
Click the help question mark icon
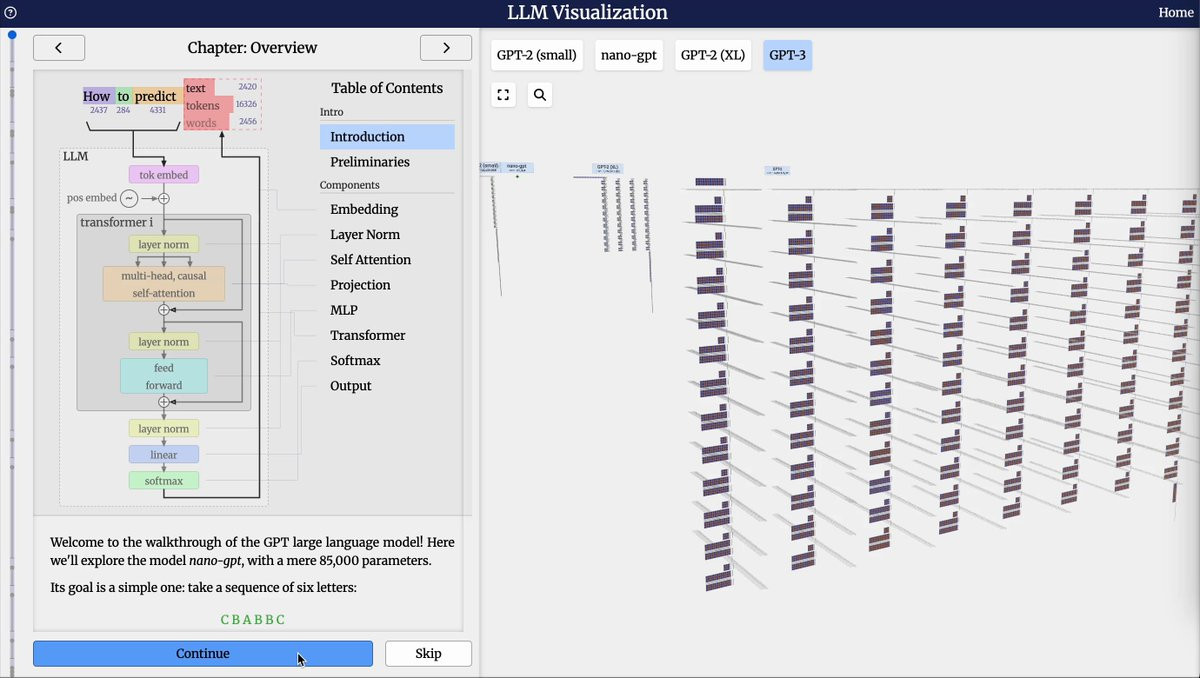11,13
